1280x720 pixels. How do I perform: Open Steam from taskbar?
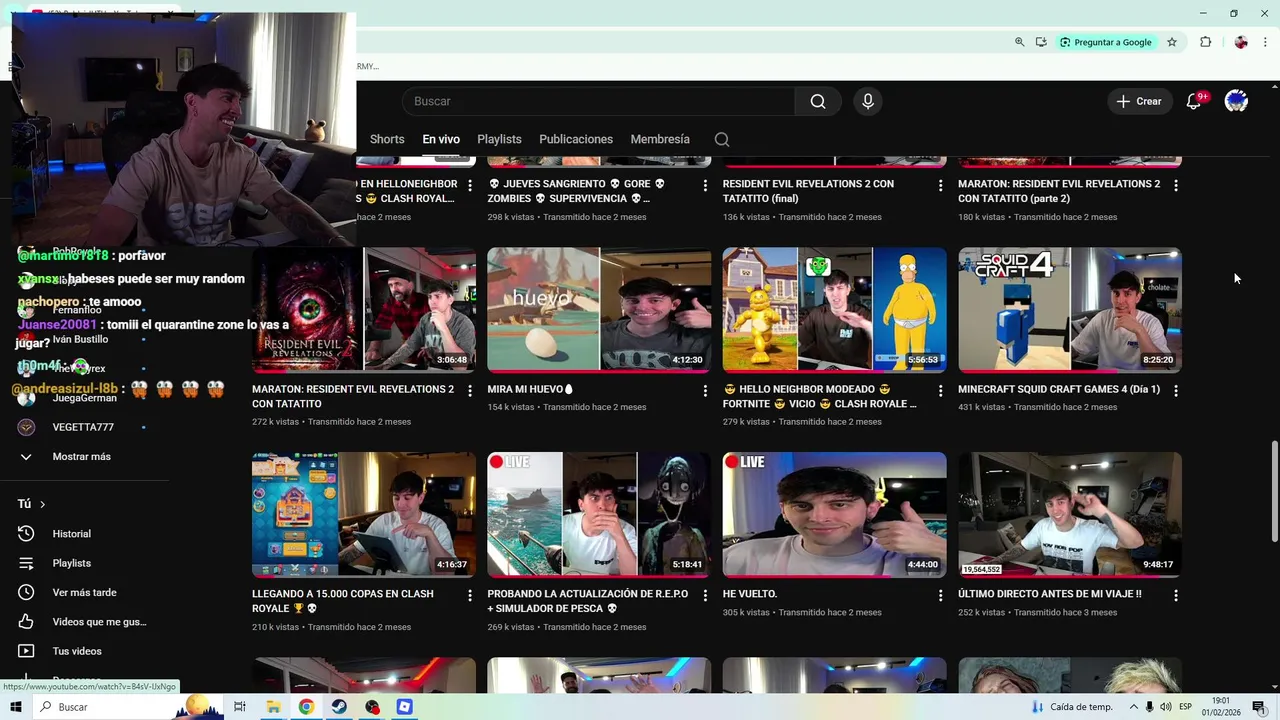[339, 707]
